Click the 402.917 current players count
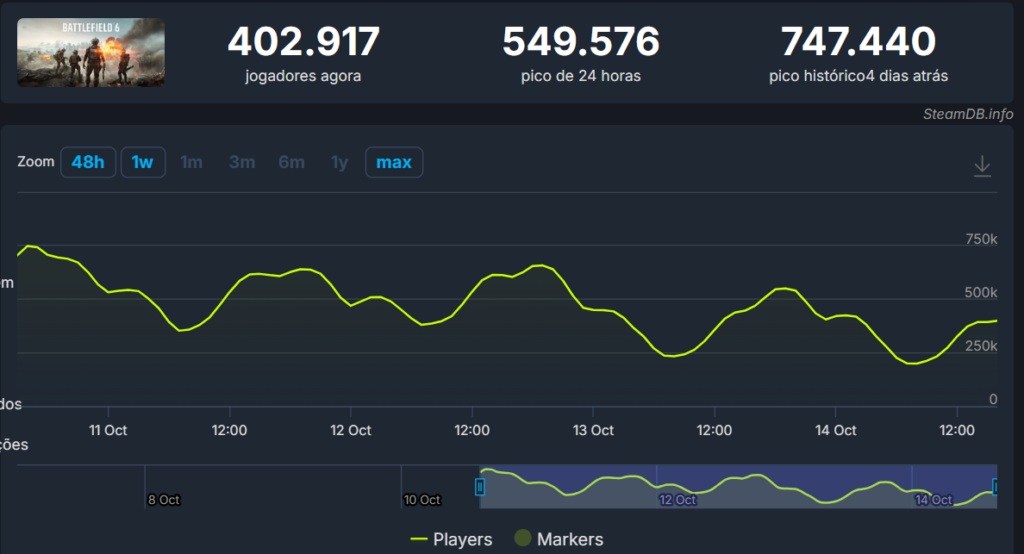The image size is (1024, 554). click(x=304, y=42)
